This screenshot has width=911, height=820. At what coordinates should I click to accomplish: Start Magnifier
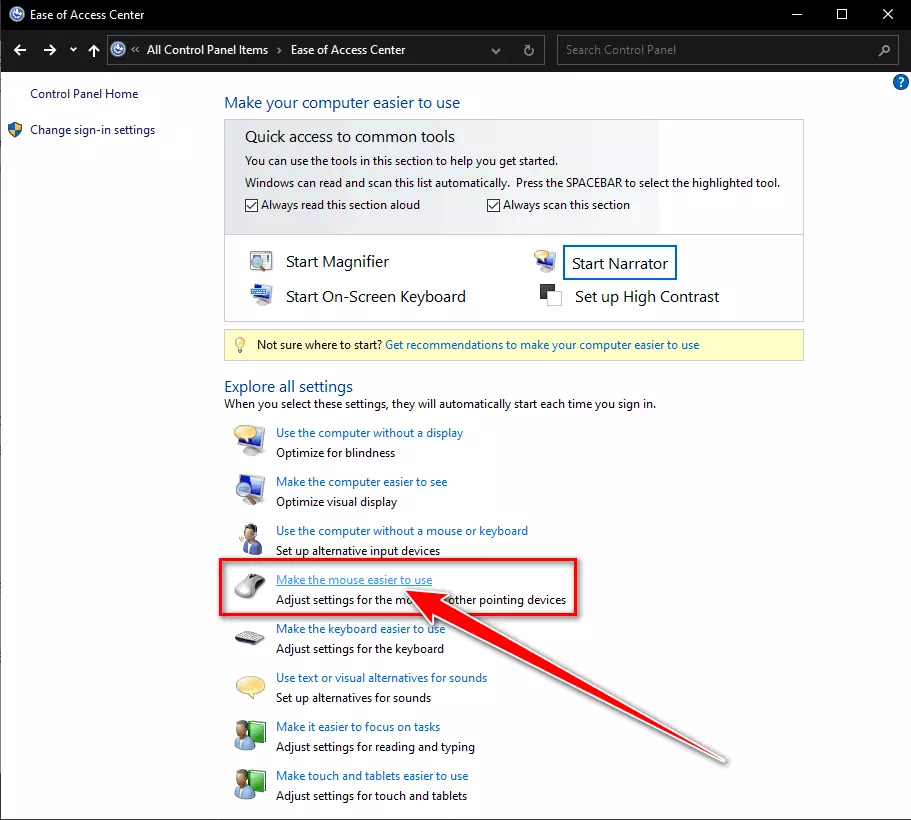[337, 262]
